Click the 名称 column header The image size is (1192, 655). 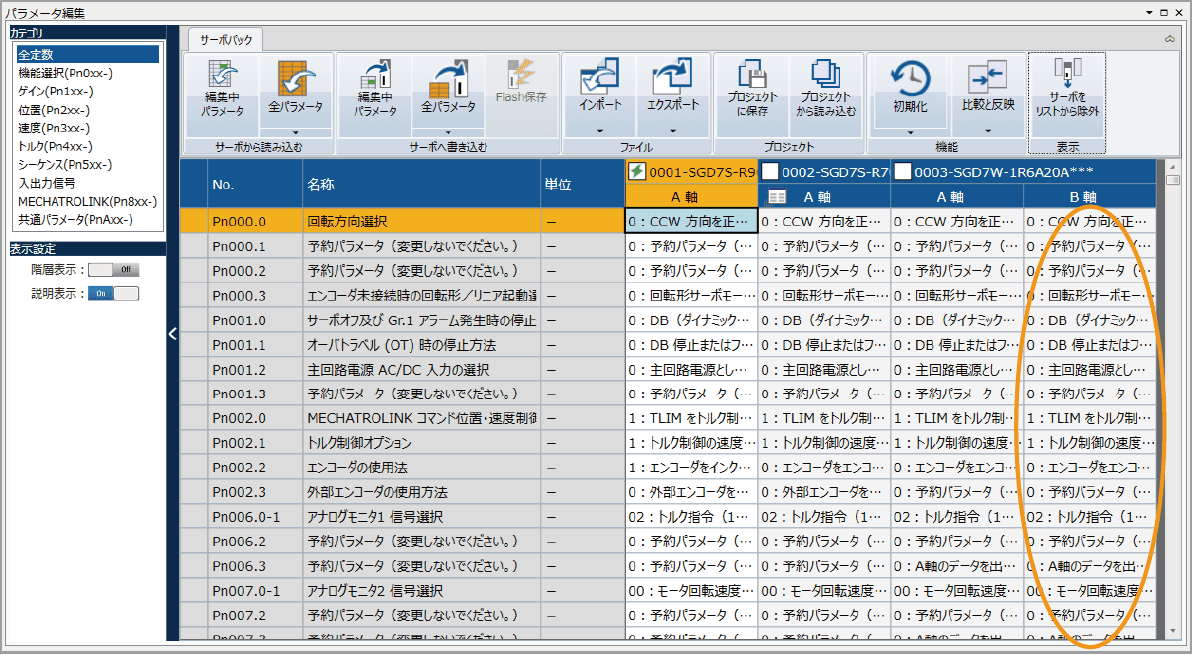click(421, 184)
